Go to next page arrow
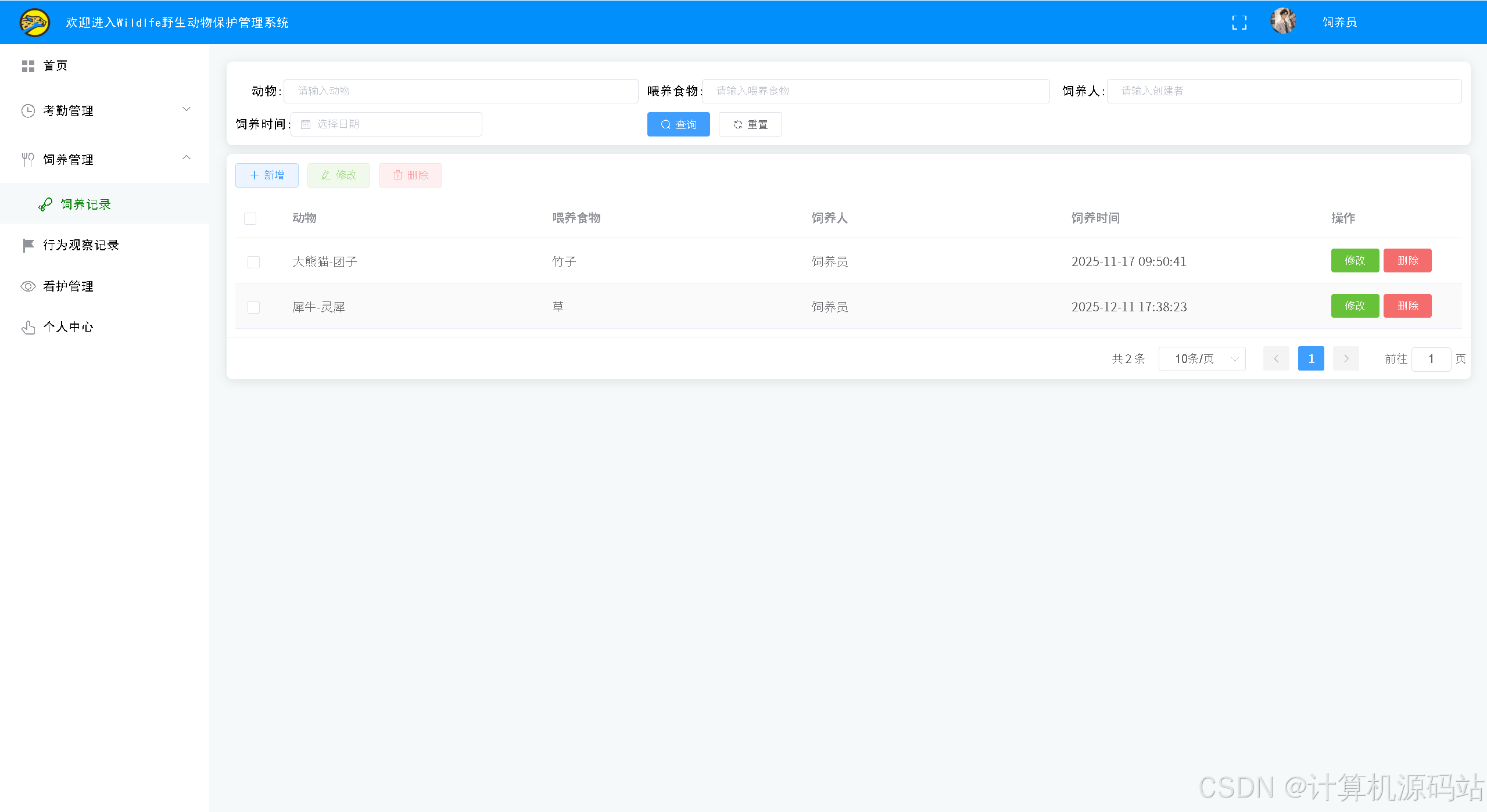This screenshot has height=812, width=1487. pyautogui.click(x=1346, y=359)
